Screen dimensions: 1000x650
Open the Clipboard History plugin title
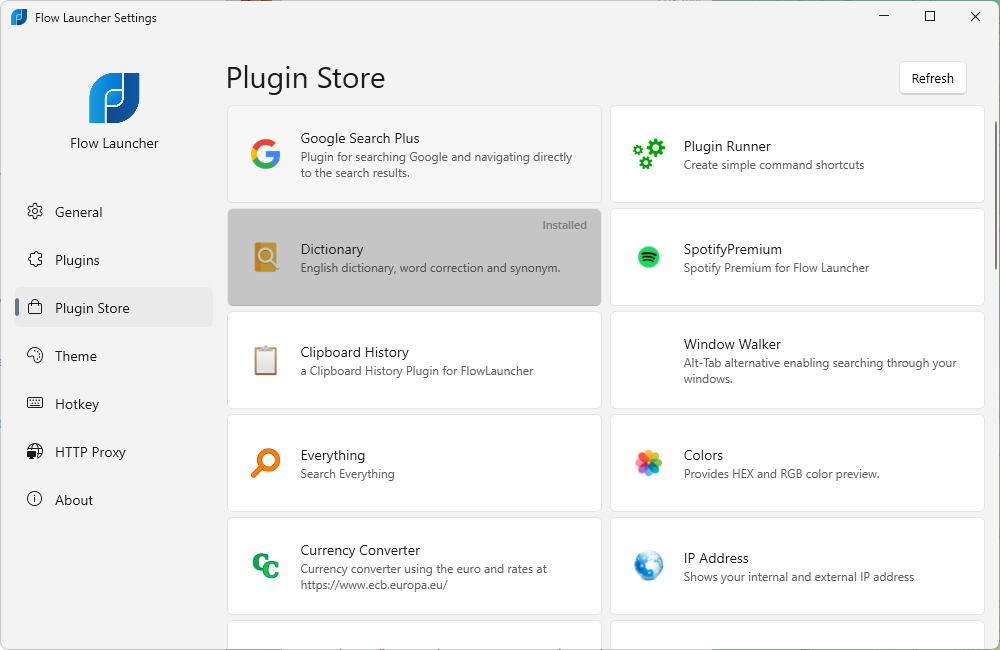pyautogui.click(x=355, y=352)
